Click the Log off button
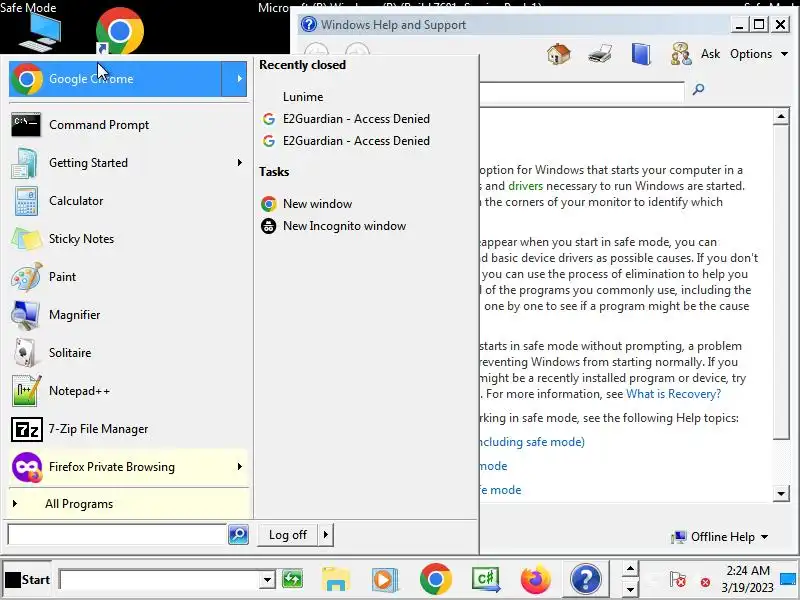 [288, 535]
